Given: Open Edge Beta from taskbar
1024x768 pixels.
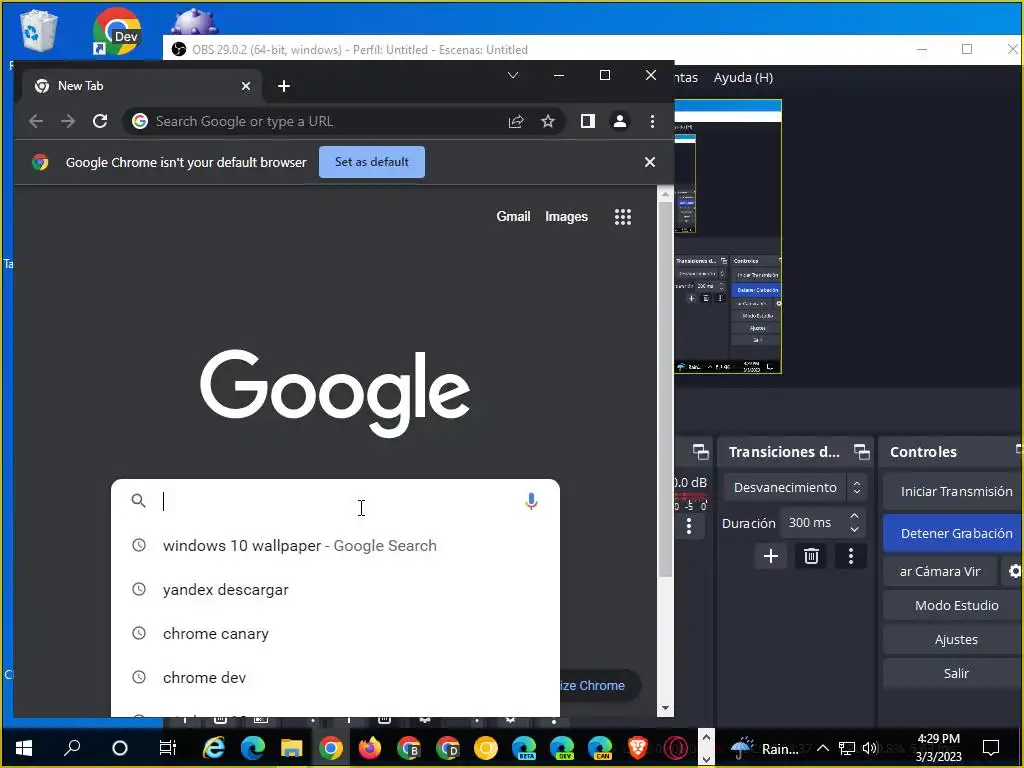Looking at the screenshot, I should [x=524, y=748].
